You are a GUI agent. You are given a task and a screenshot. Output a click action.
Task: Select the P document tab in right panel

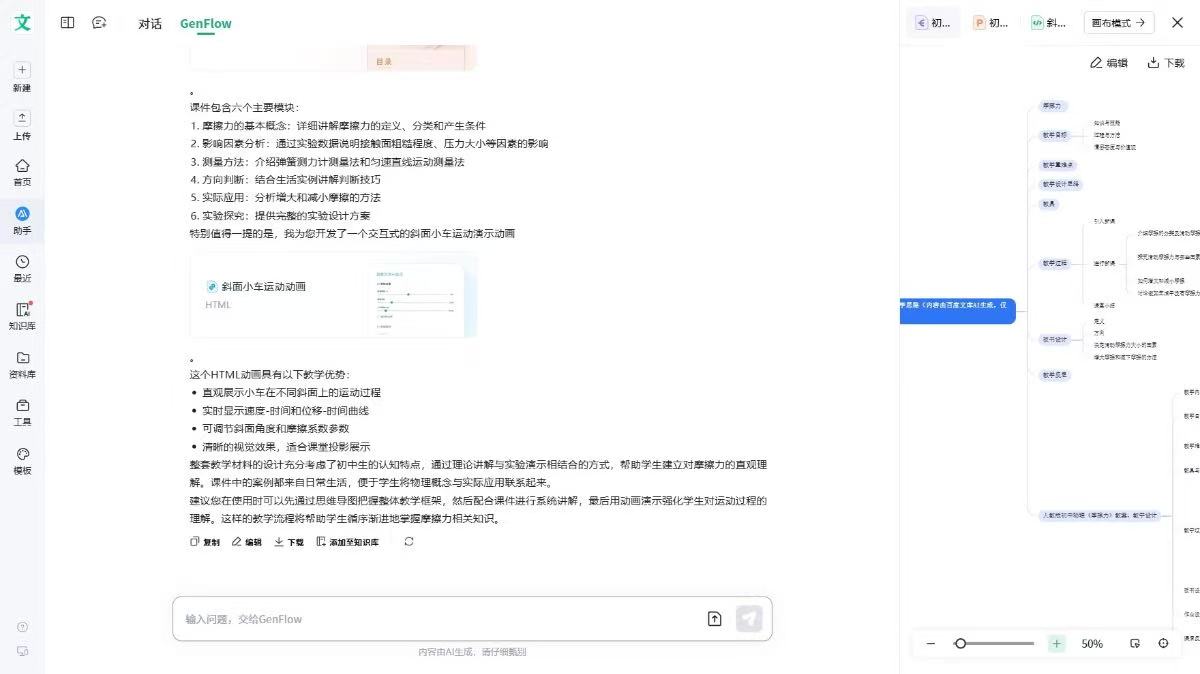pyautogui.click(x=990, y=21)
